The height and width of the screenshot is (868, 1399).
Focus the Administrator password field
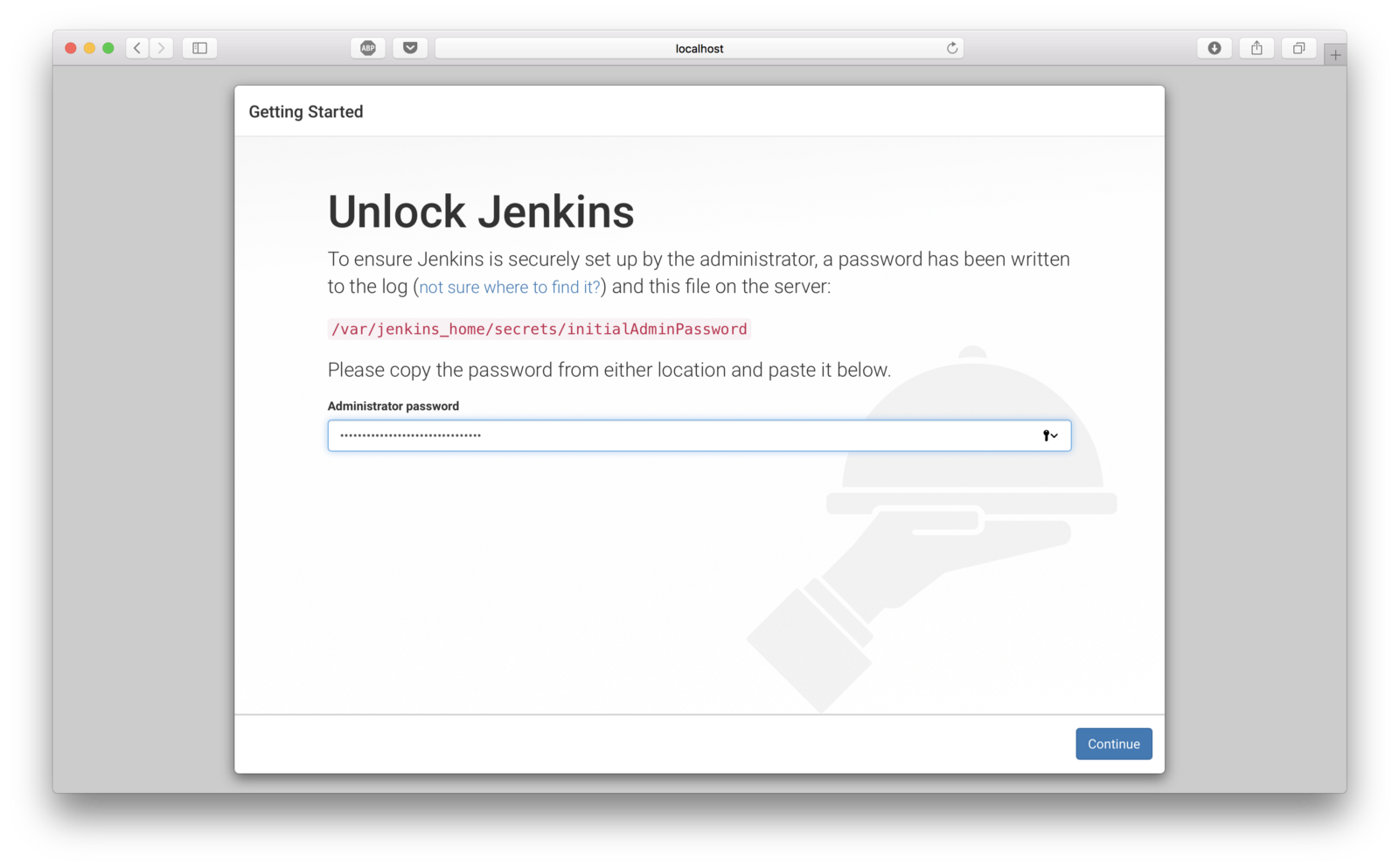pos(699,435)
